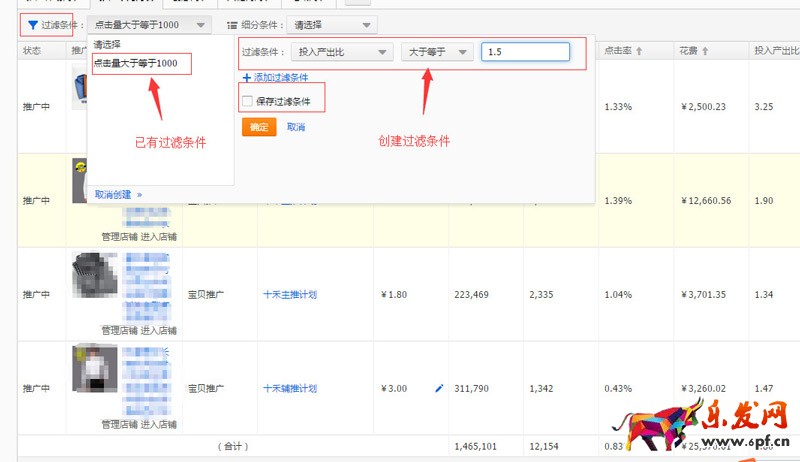Viewport: 800px width, 462px height.
Task: Choose the saved filter 点击量大于等于1000
Action: tap(136, 64)
